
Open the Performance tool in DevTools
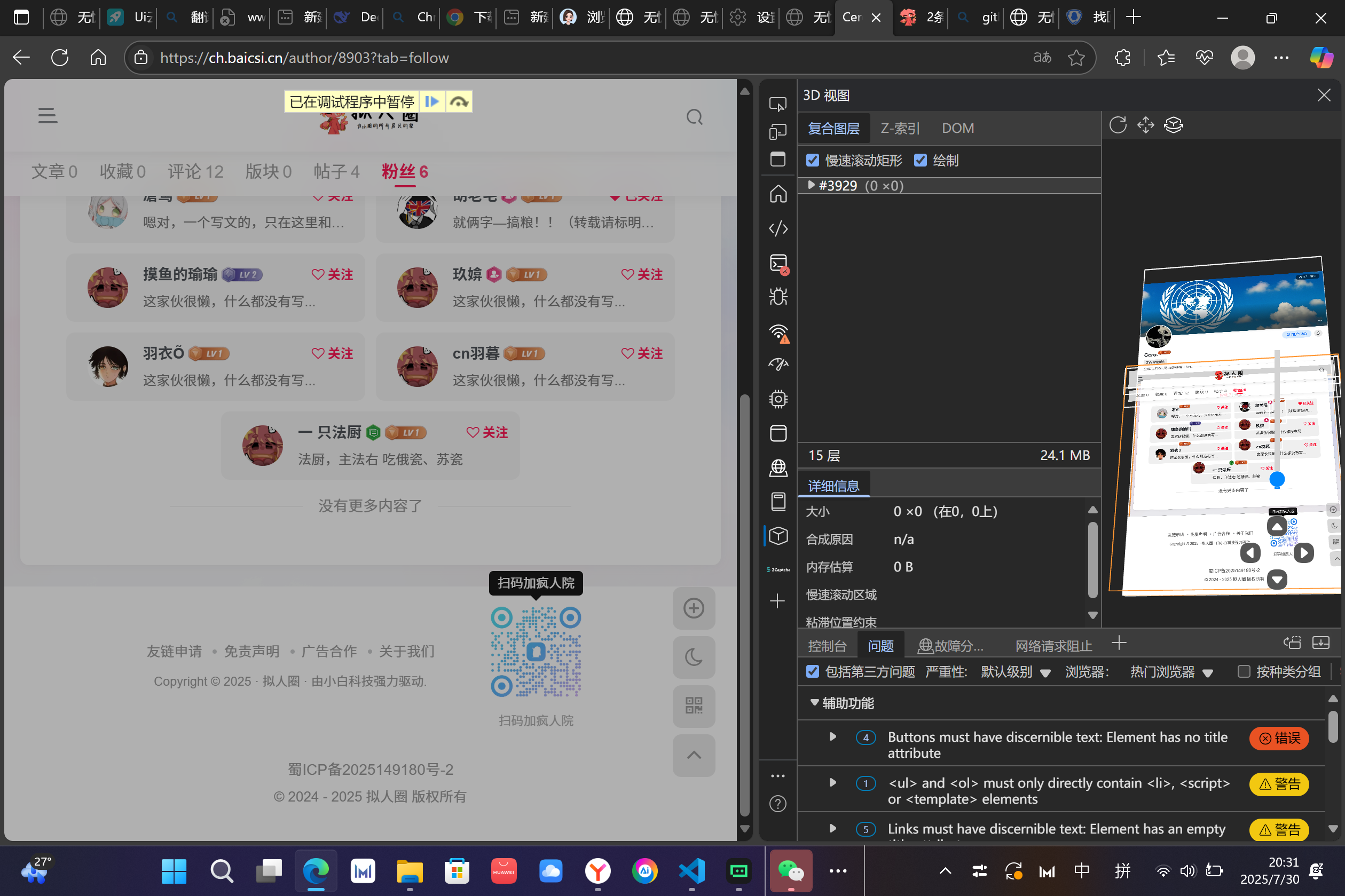(x=778, y=364)
